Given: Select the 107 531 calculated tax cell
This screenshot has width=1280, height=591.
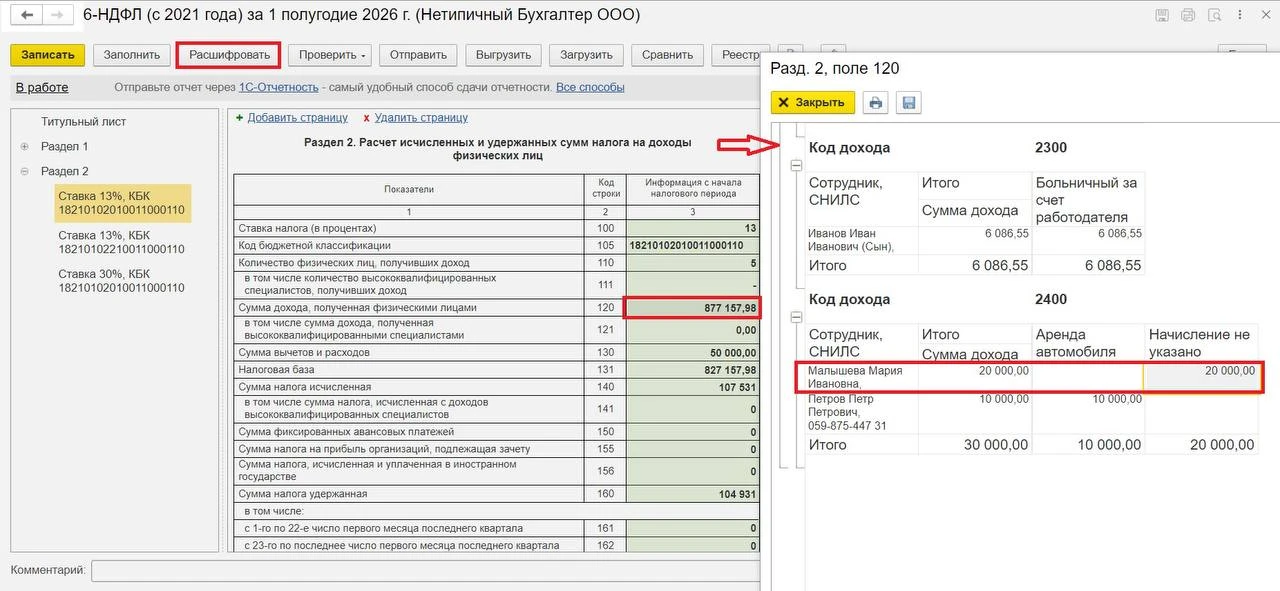Looking at the screenshot, I should point(692,386).
